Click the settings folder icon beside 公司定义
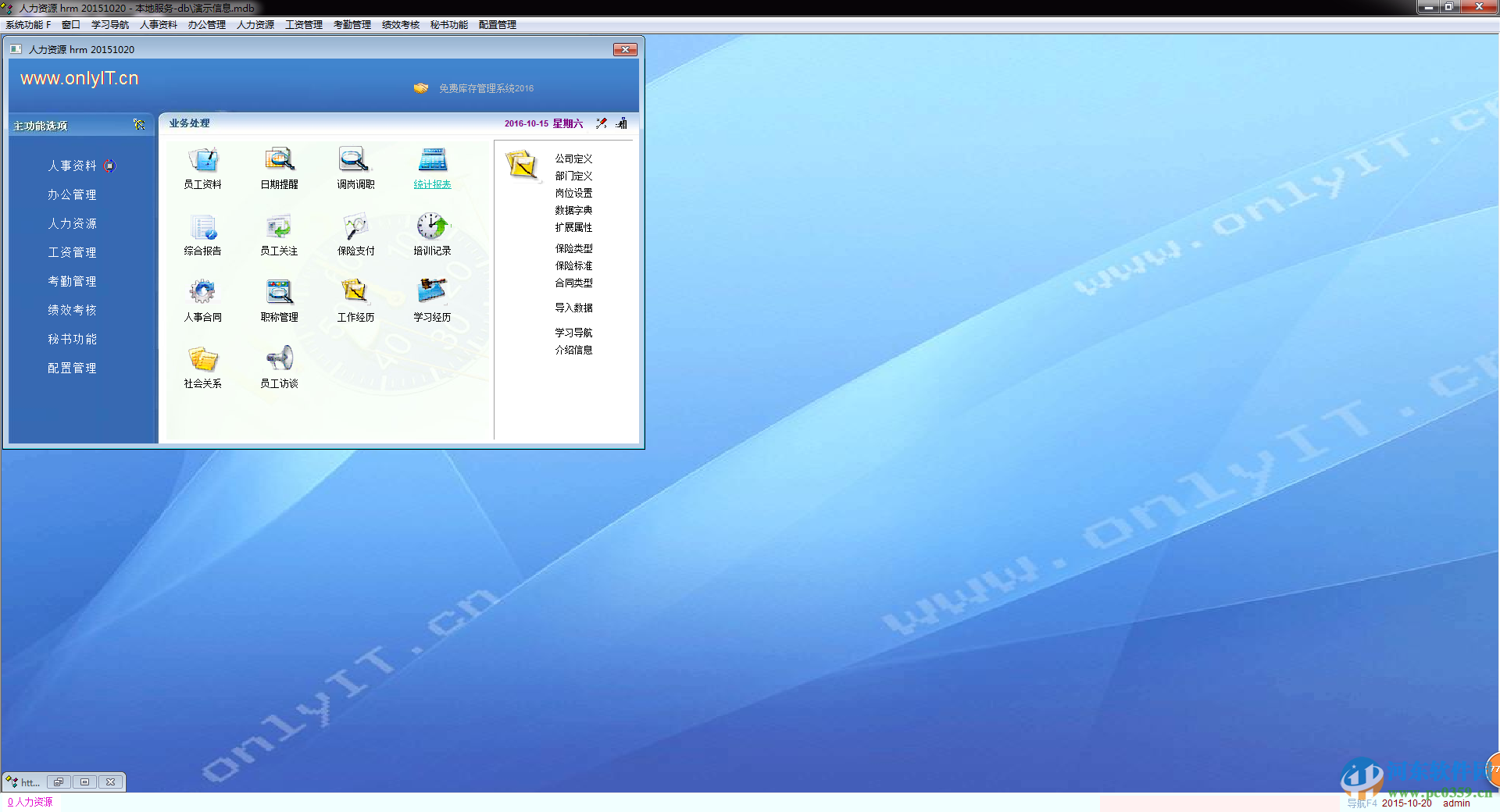The image size is (1500, 812). [522, 166]
